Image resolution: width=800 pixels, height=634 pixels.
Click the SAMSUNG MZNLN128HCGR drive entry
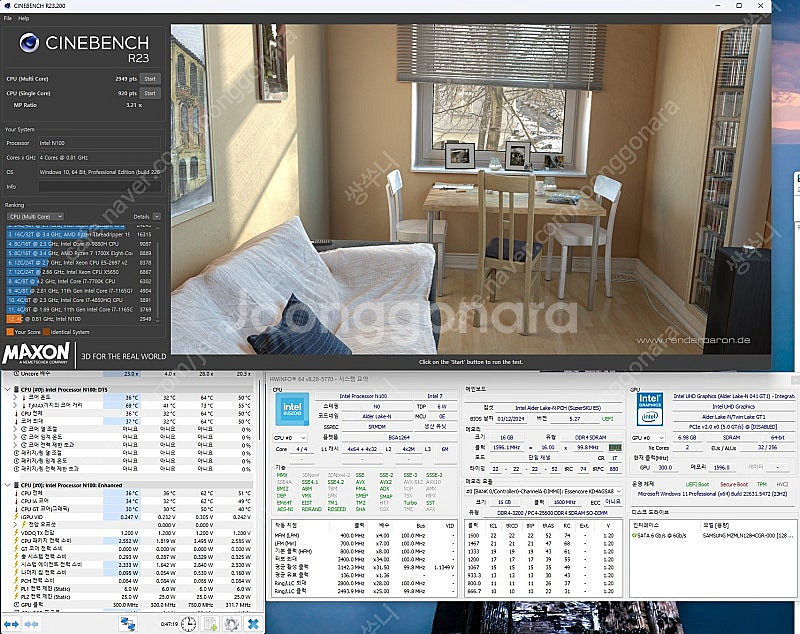tap(747, 536)
